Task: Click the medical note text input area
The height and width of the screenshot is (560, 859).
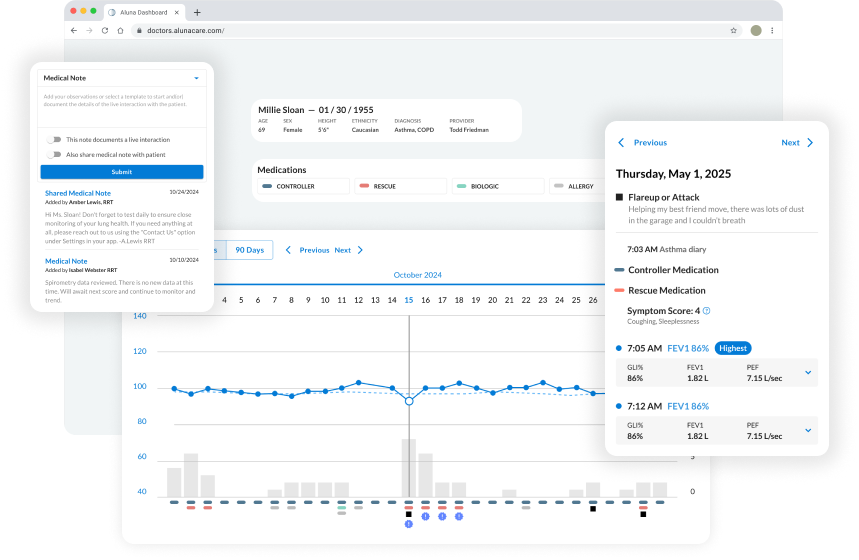Action: (x=122, y=108)
